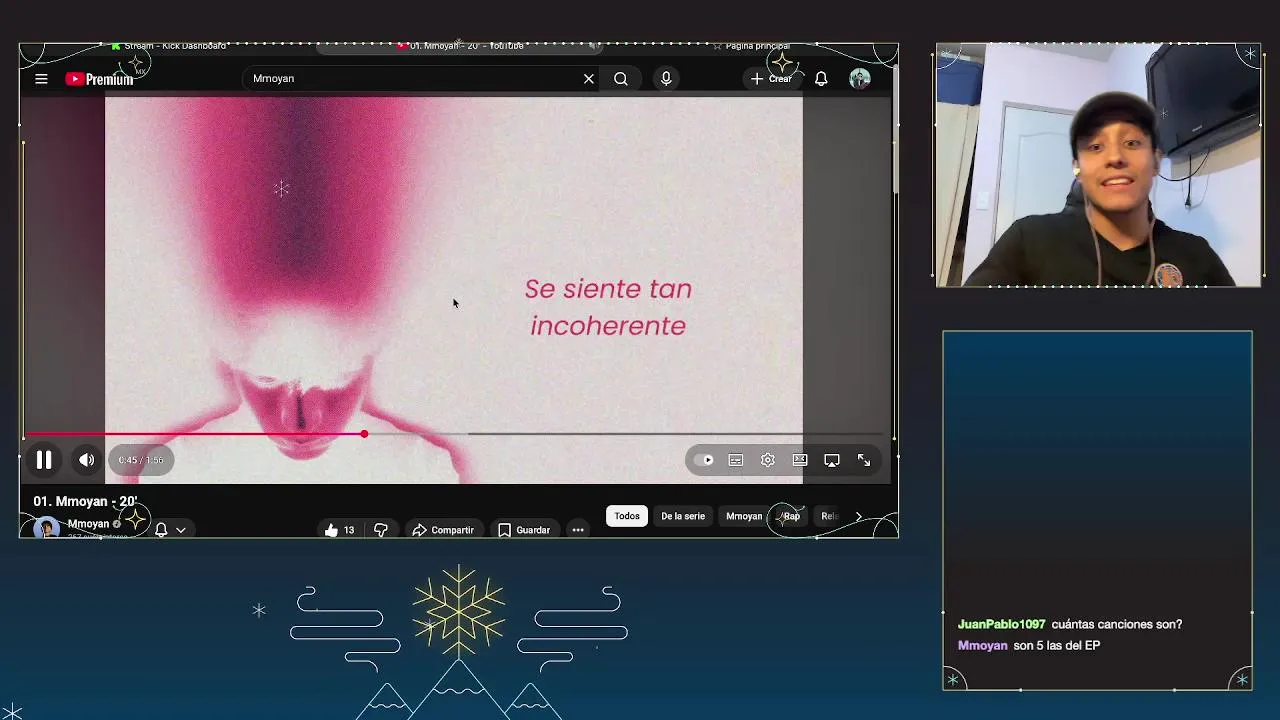Click chat message 'son 5 las del EP'
This screenshot has height=720, width=1280.
click(1057, 645)
